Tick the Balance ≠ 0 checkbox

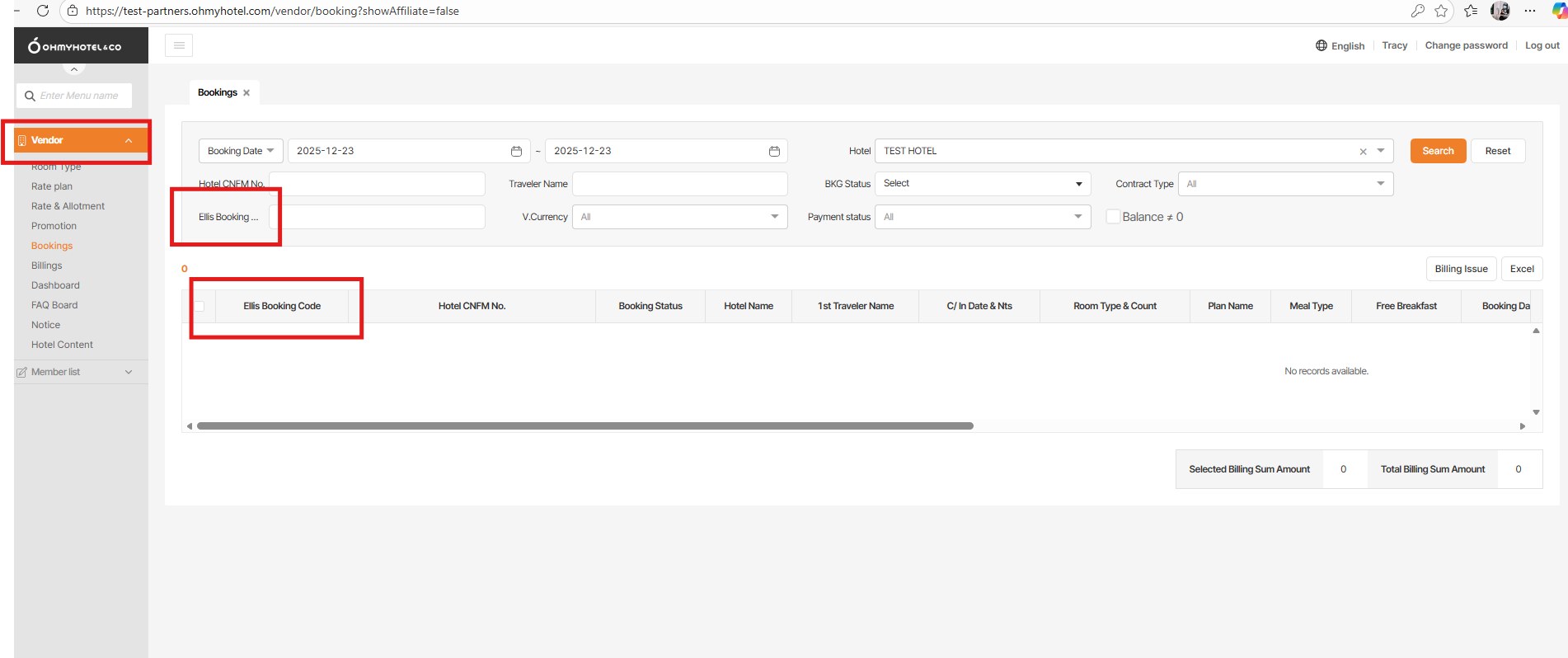click(1113, 217)
